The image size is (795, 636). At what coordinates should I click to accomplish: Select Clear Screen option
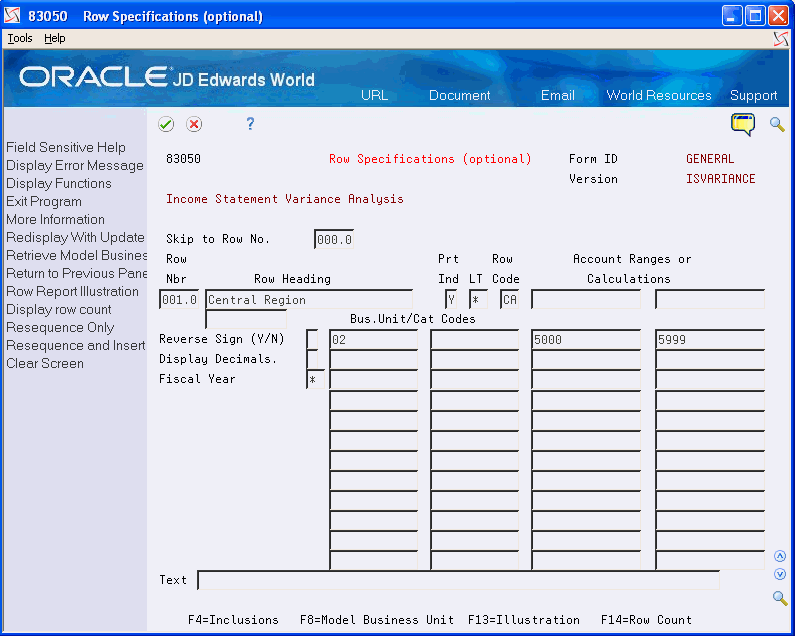(x=45, y=364)
